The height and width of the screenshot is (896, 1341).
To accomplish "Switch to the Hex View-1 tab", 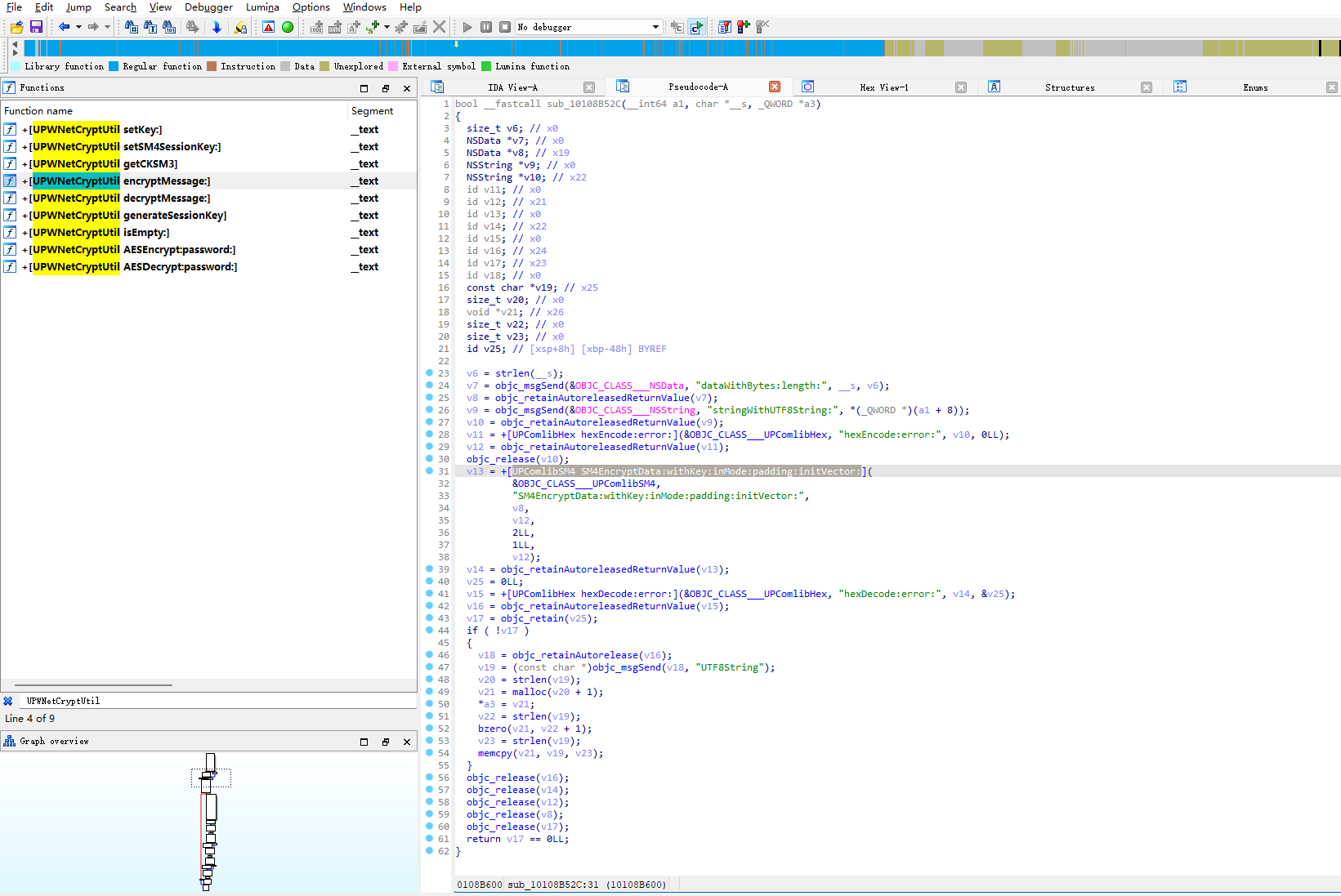I will pyautogui.click(x=883, y=87).
